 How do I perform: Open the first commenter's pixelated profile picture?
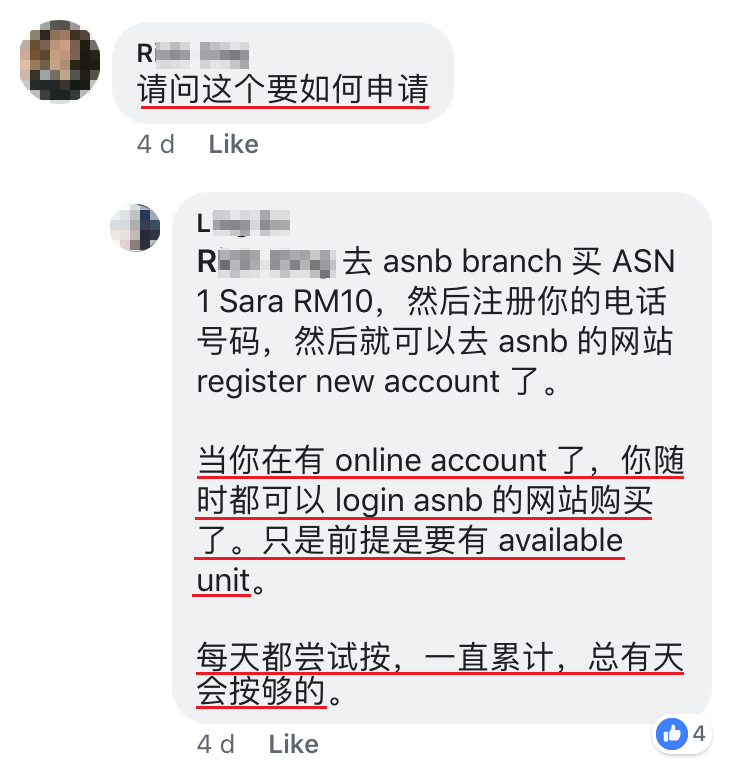59,60
